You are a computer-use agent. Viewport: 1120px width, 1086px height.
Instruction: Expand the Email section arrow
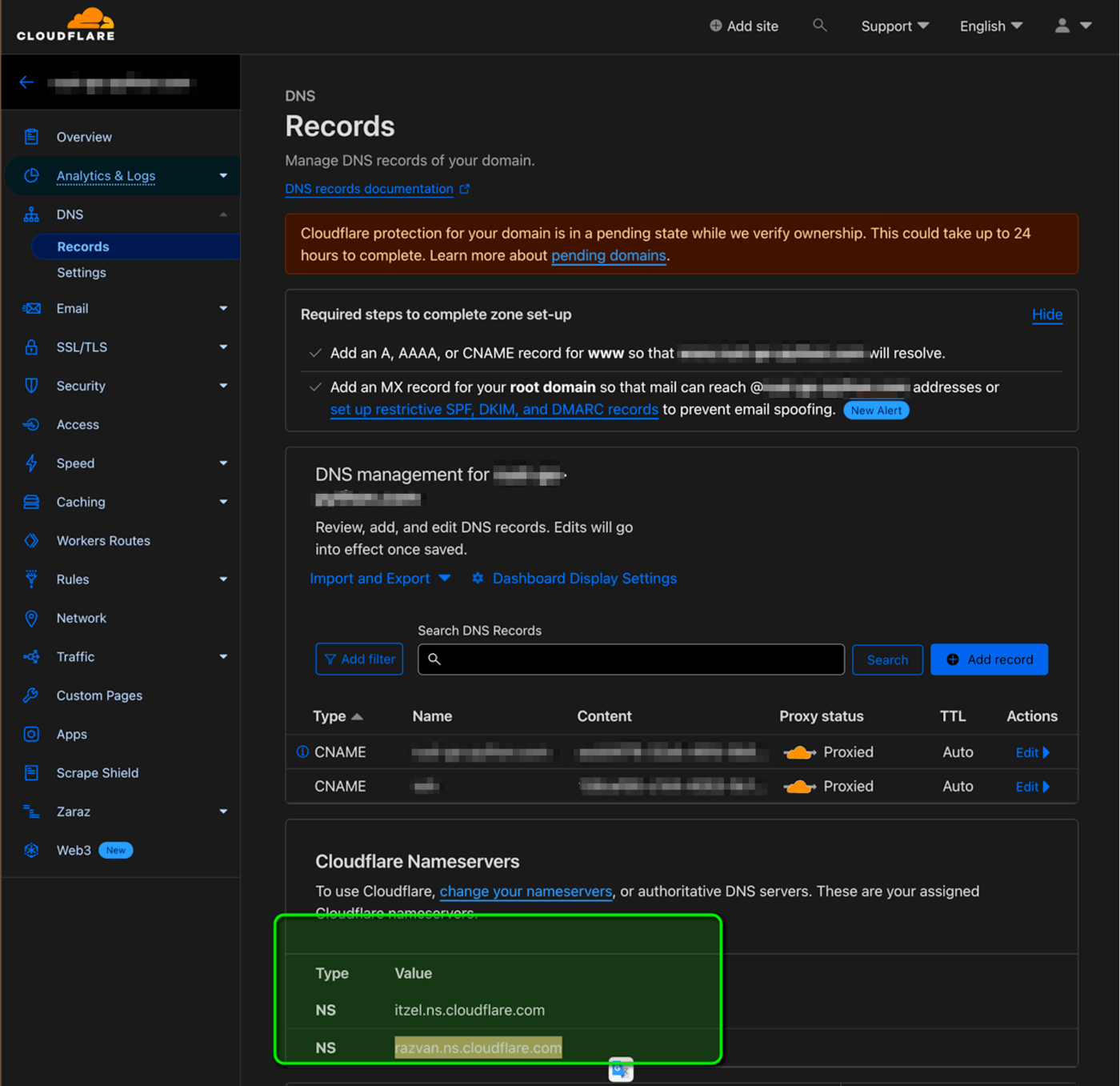[223, 308]
